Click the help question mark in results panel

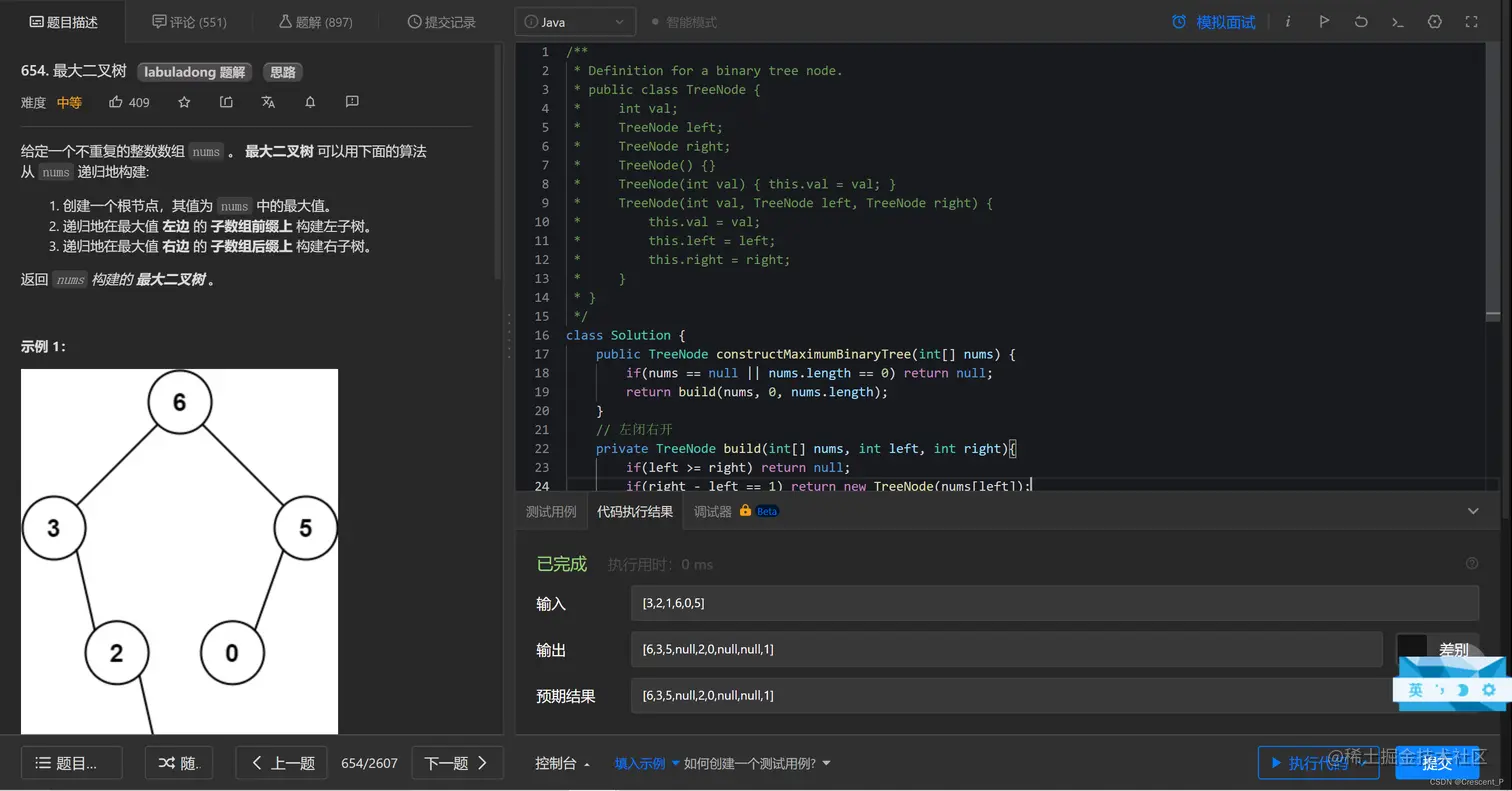(x=1472, y=564)
